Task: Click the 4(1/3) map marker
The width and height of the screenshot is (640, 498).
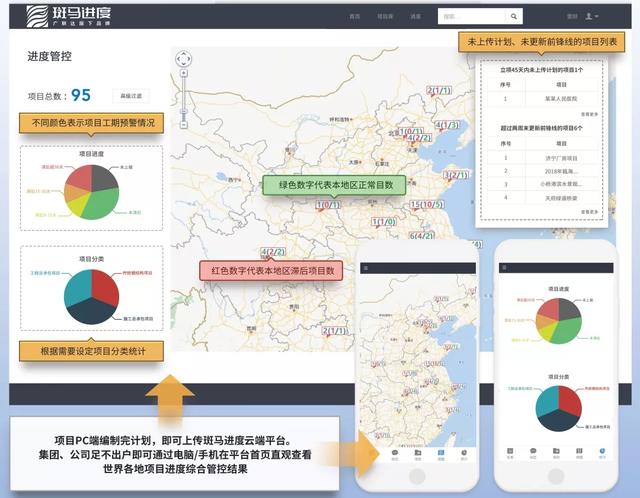Action: 447,125
